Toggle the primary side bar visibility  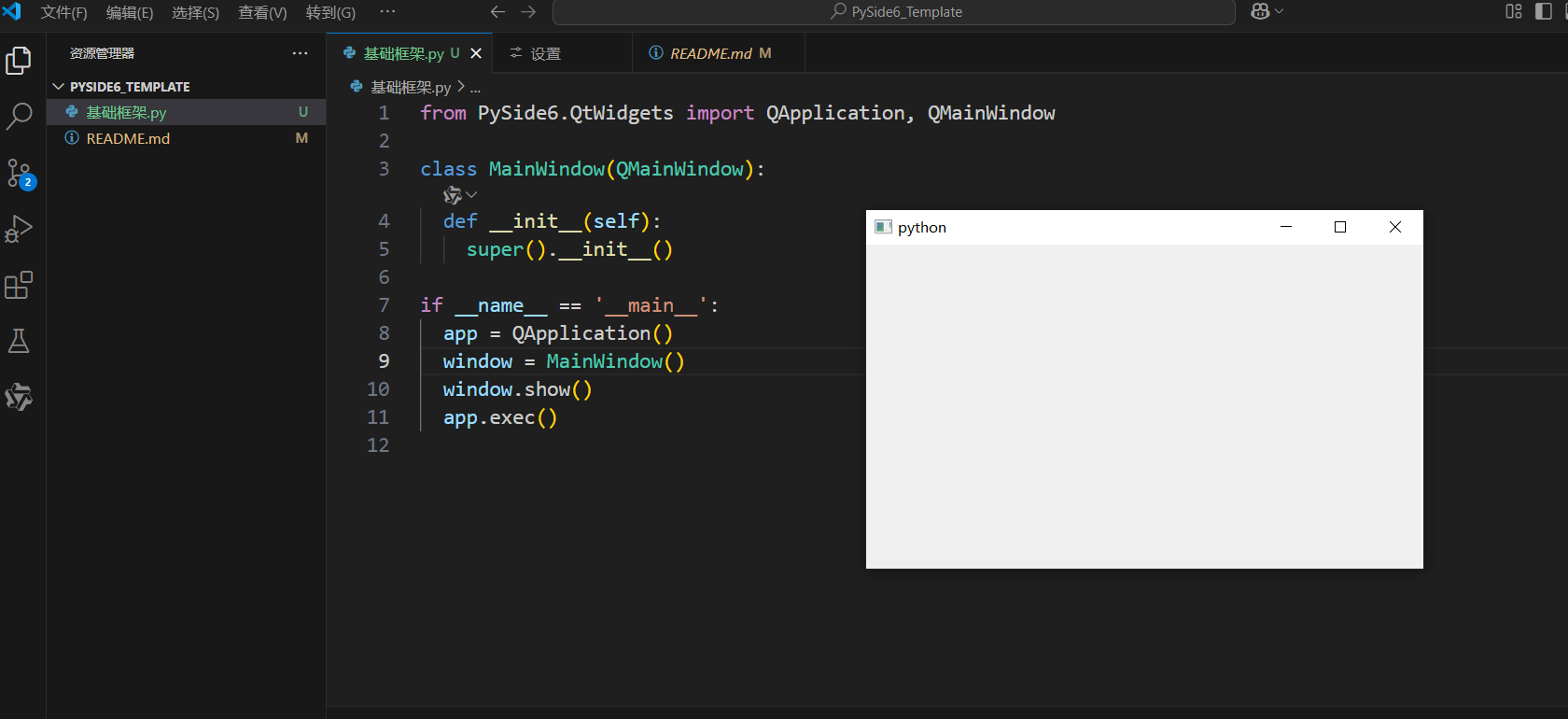click(x=1543, y=11)
